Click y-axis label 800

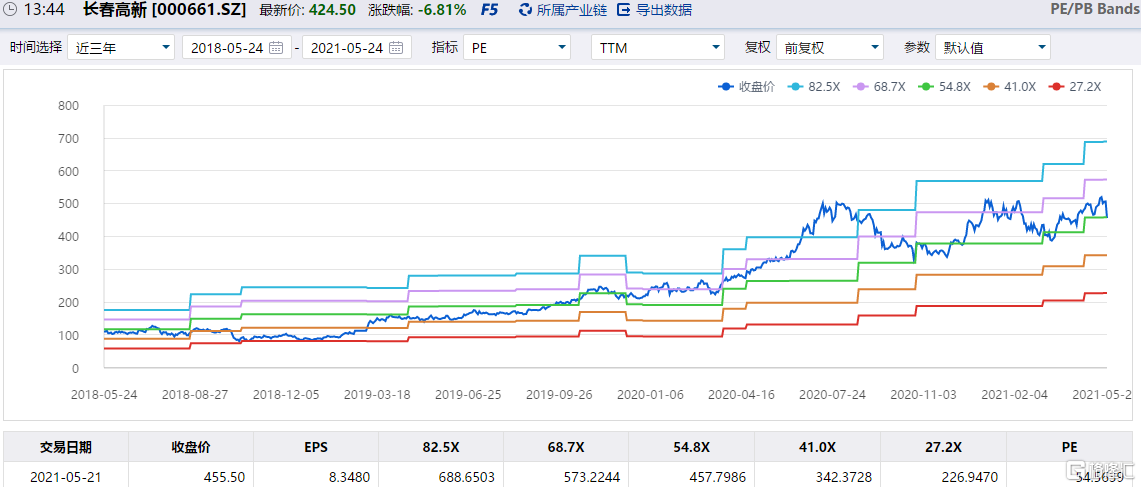click(x=69, y=106)
